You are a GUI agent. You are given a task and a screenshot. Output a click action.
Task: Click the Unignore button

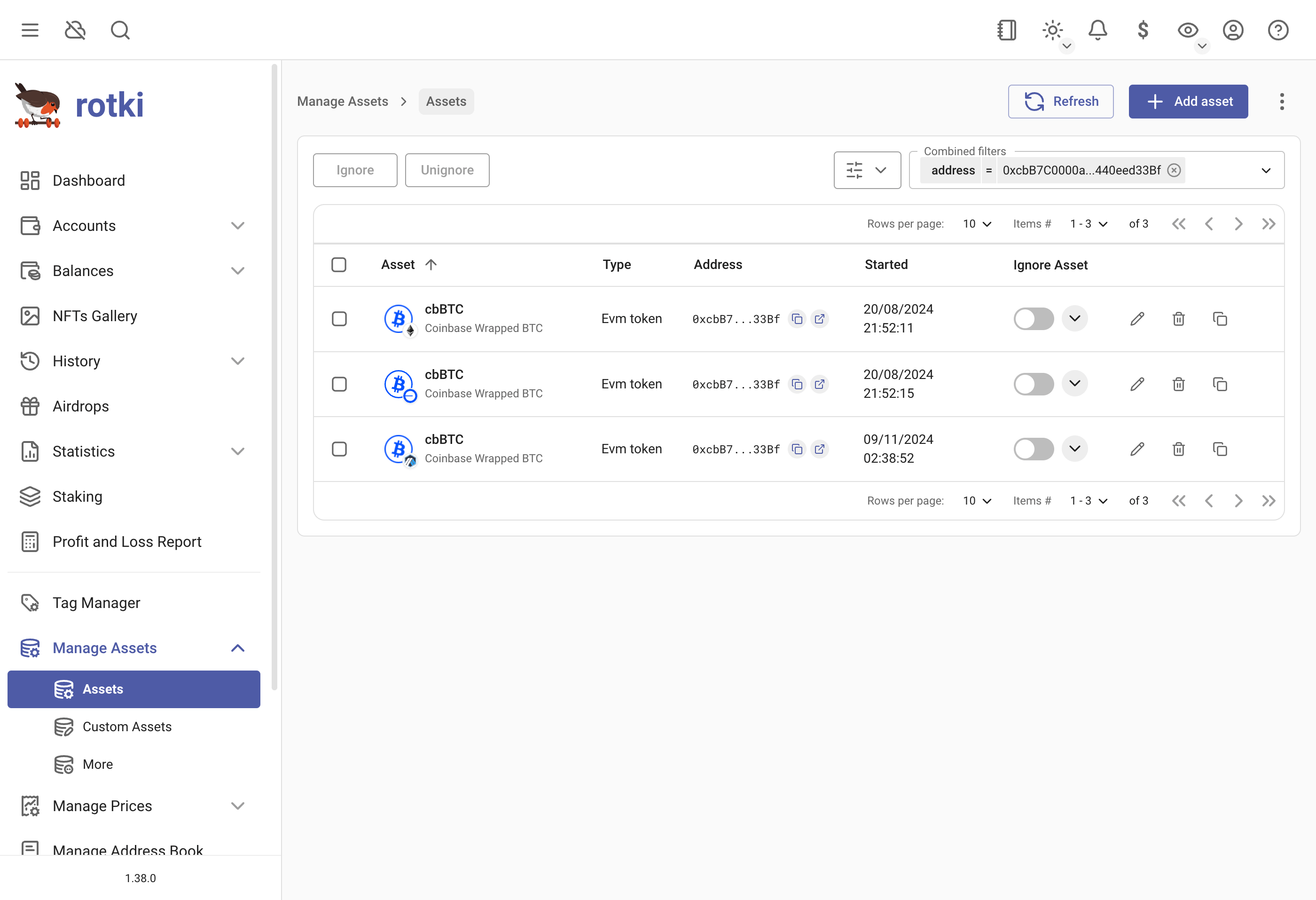pyautogui.click(x=447, y=170)
